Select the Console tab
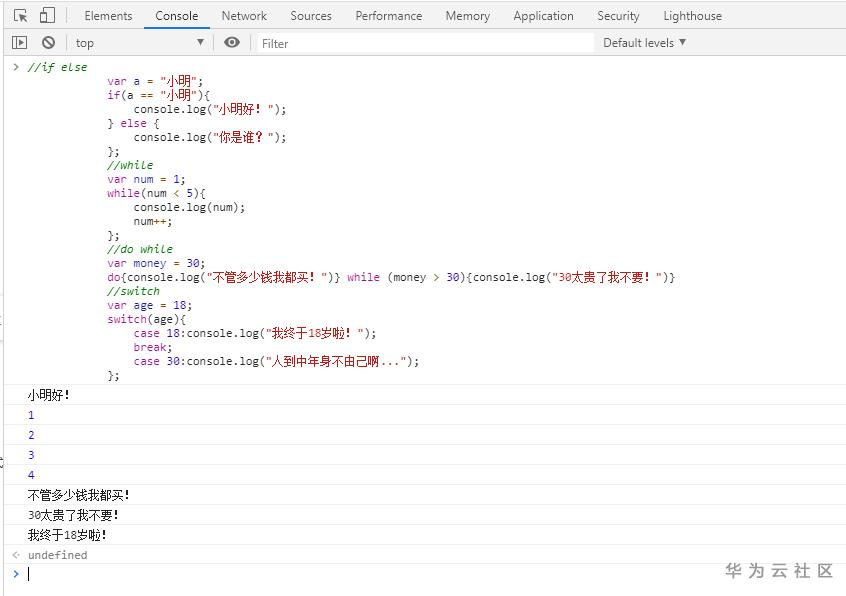This screenshot has height=596, width=846. (176, 16)
